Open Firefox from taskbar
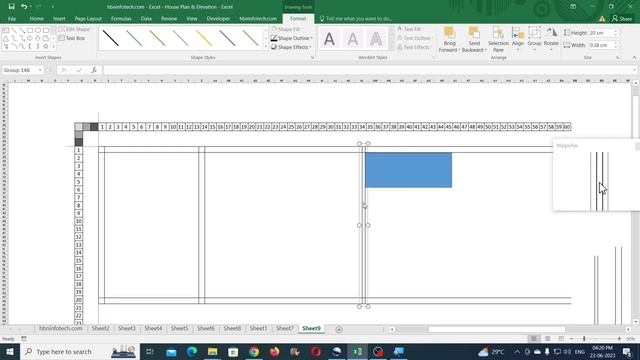The height and width of the screenshot is (360, 640). point(274,351)
